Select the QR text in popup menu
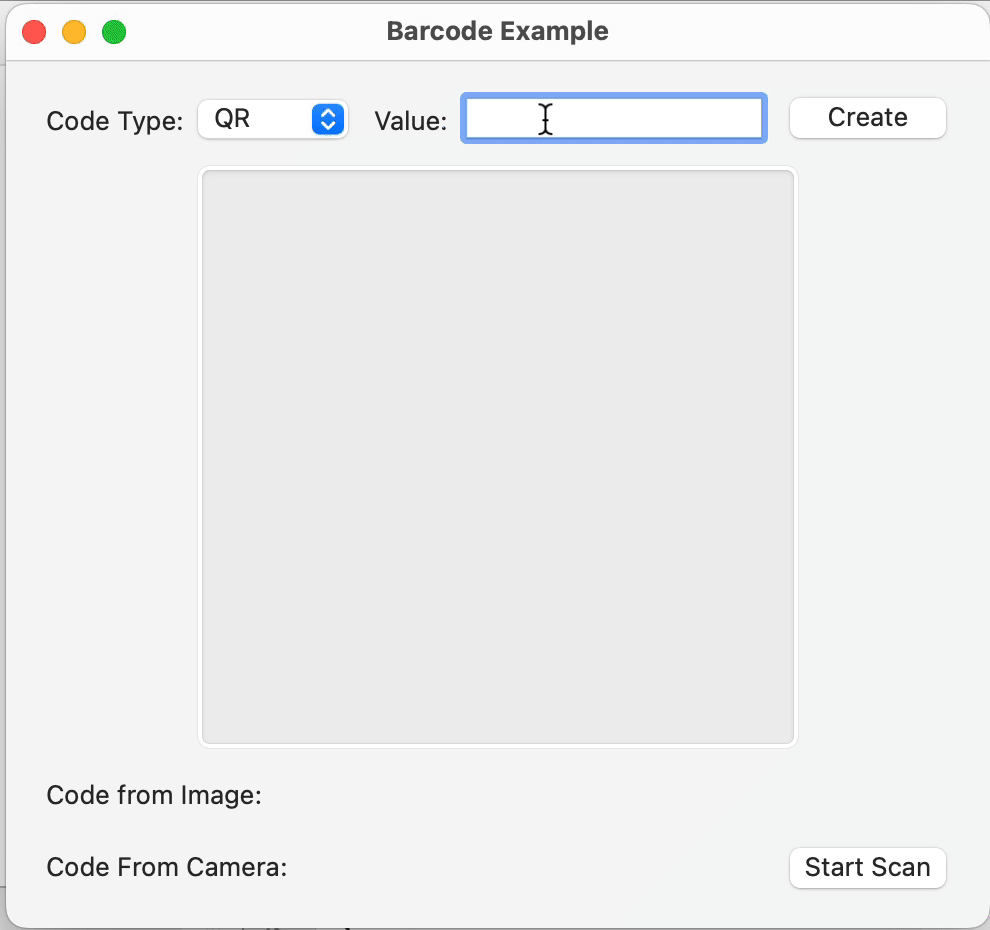 tap(232, 118)
